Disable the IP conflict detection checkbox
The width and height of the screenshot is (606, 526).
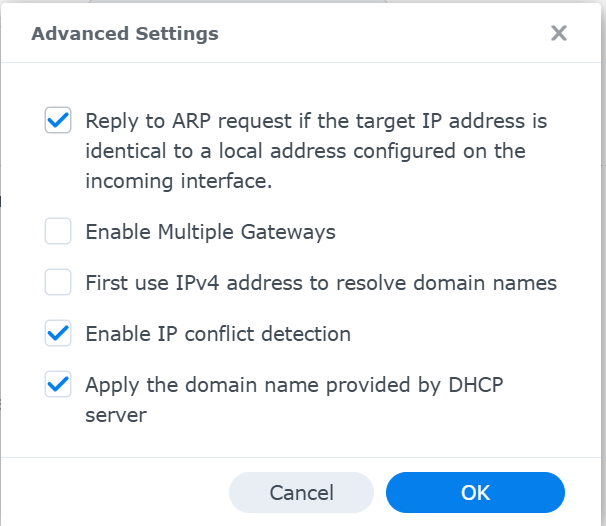[x=58, y=334]
